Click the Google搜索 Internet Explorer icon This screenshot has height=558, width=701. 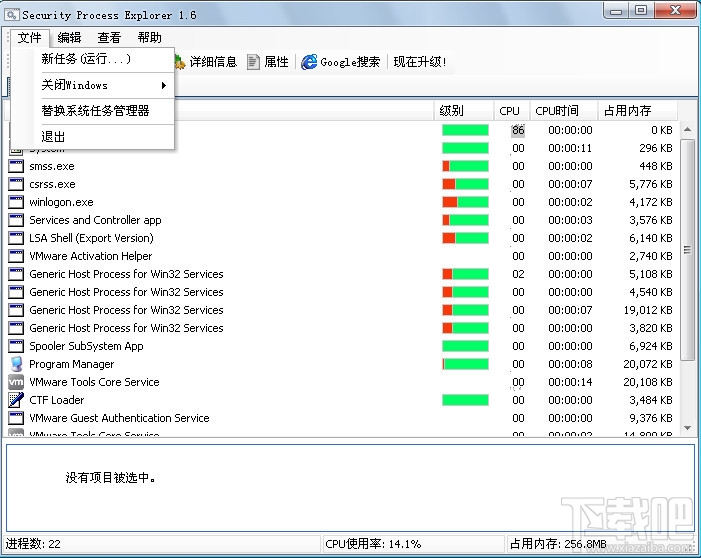pyautogui.click(x=309, y=62)
